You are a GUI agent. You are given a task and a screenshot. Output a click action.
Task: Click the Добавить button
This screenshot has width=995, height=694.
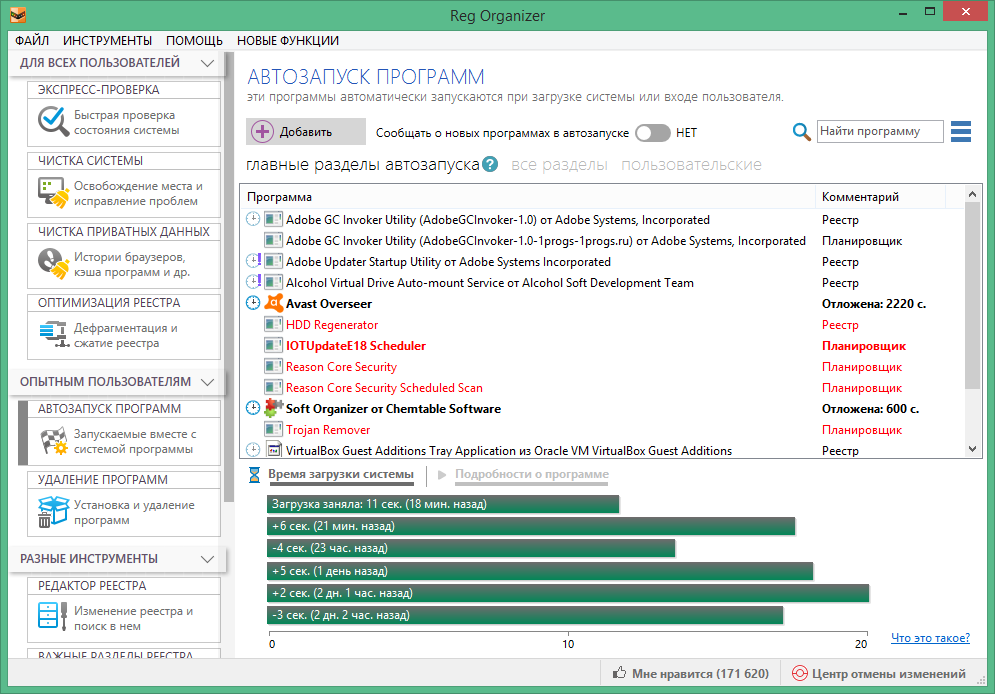click(x=304, y=132)
